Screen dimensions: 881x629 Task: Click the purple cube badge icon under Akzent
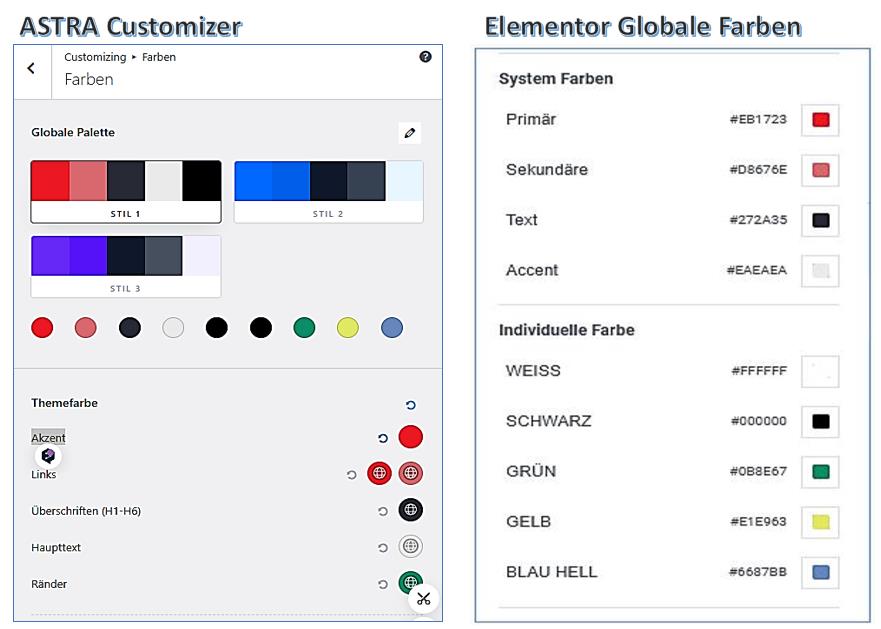[48, 456]
